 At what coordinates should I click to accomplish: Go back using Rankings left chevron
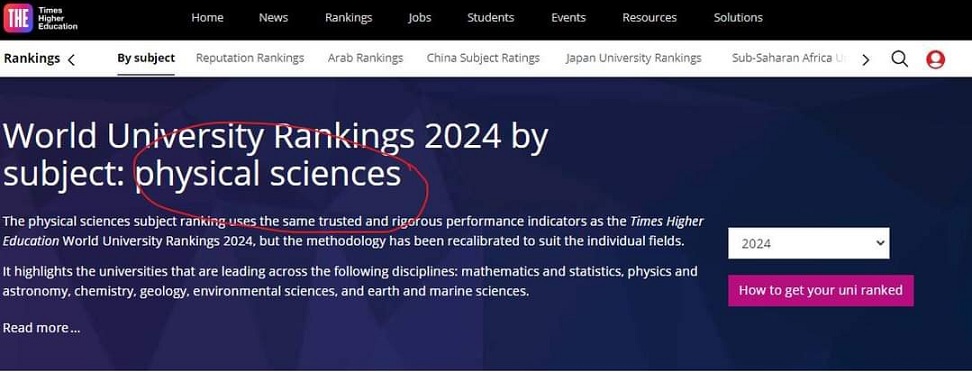(x=71, y=60)
